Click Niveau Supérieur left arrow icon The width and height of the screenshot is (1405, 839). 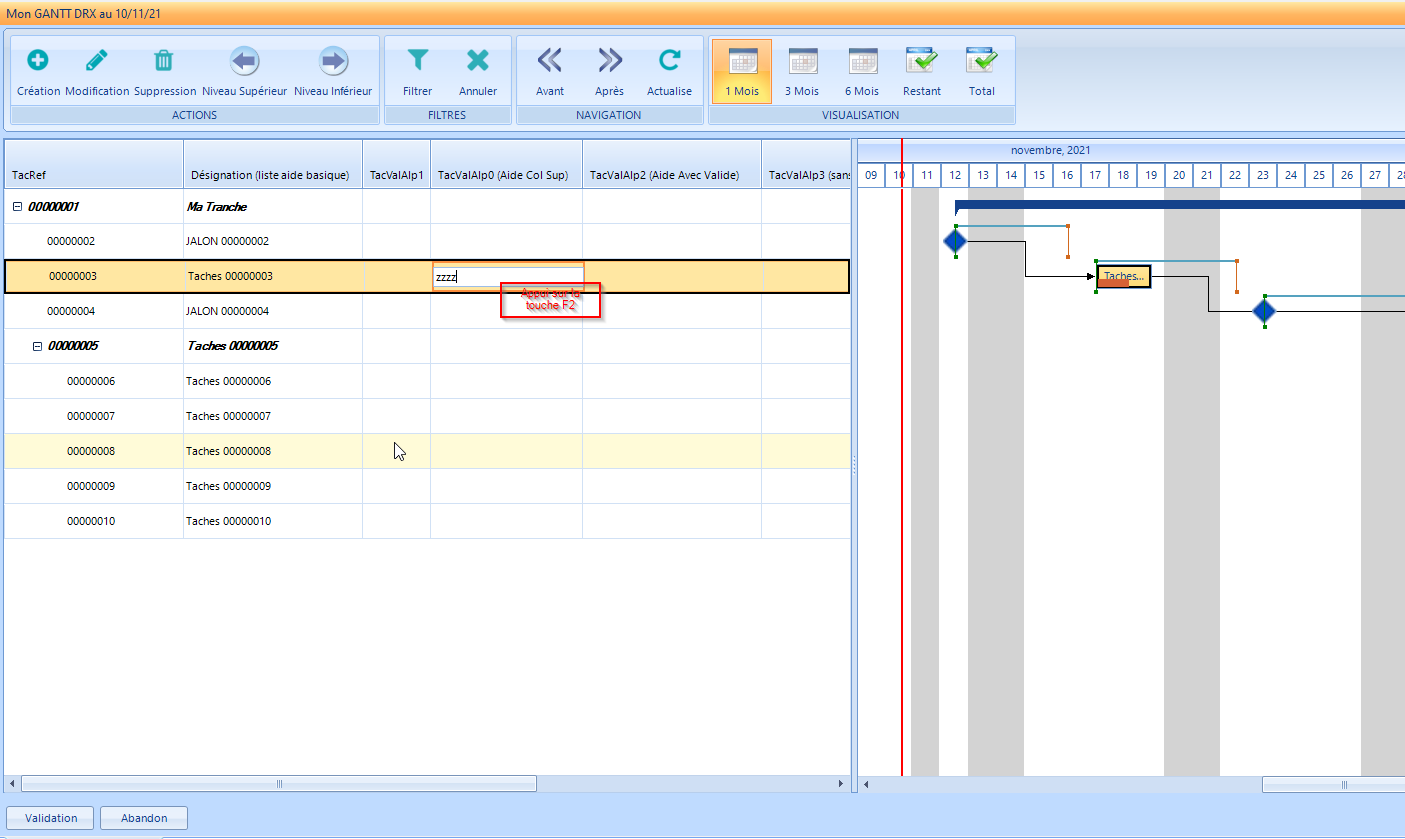click(244, 61)
